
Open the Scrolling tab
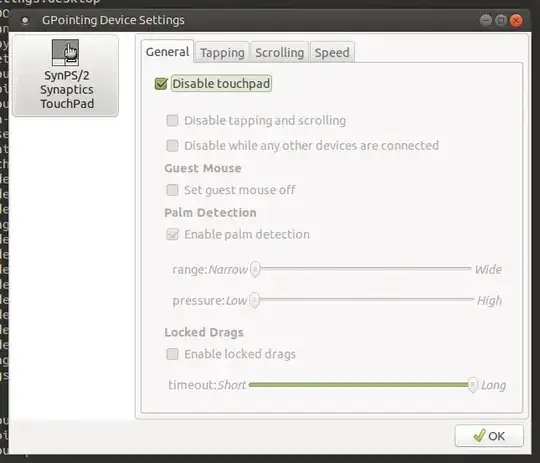(280, 53)
